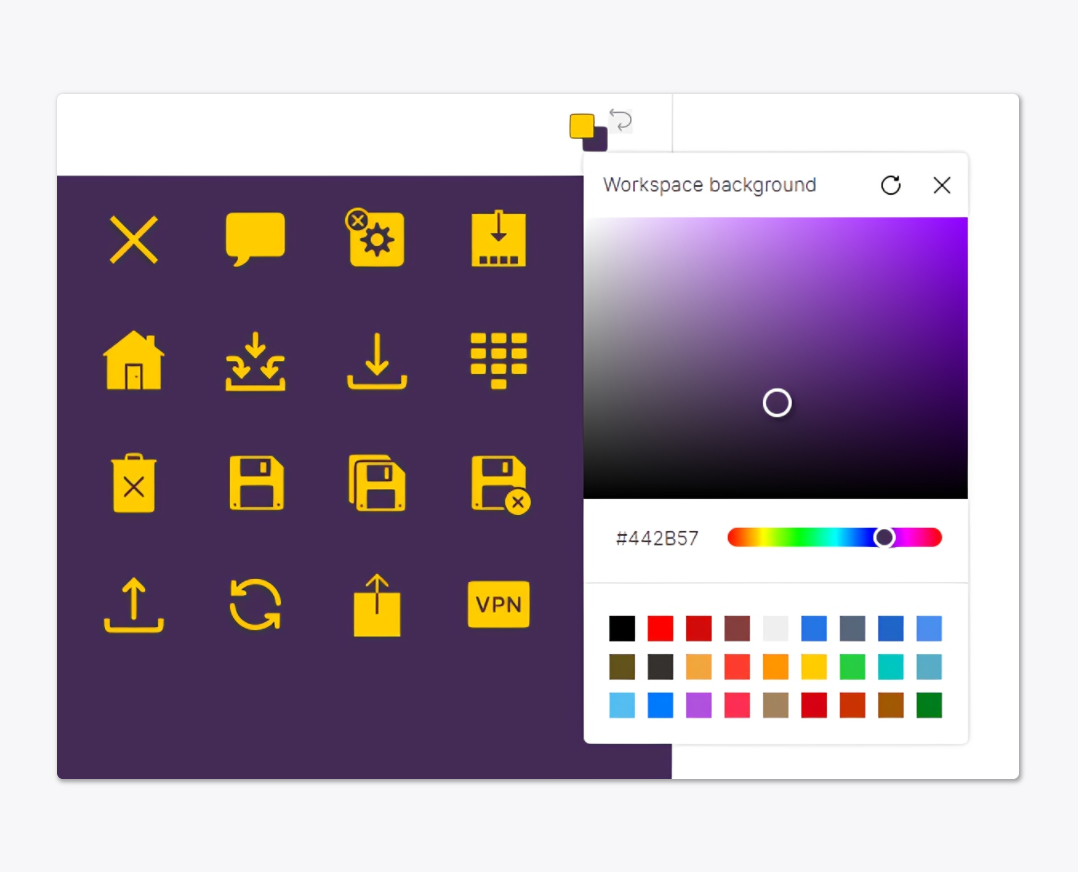
Task: Pick the black preset swatch
Action: click(x=622, y=628)
